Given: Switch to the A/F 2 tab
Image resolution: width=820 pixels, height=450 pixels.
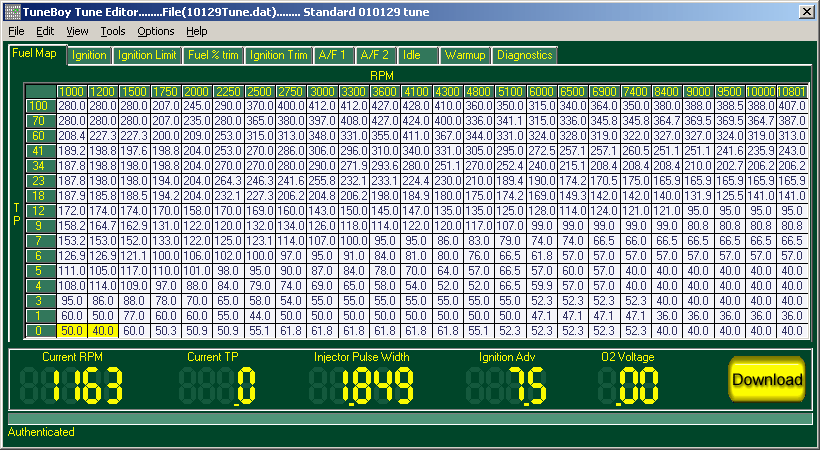Looking at the screenshot, I should [x=375, y=55].
